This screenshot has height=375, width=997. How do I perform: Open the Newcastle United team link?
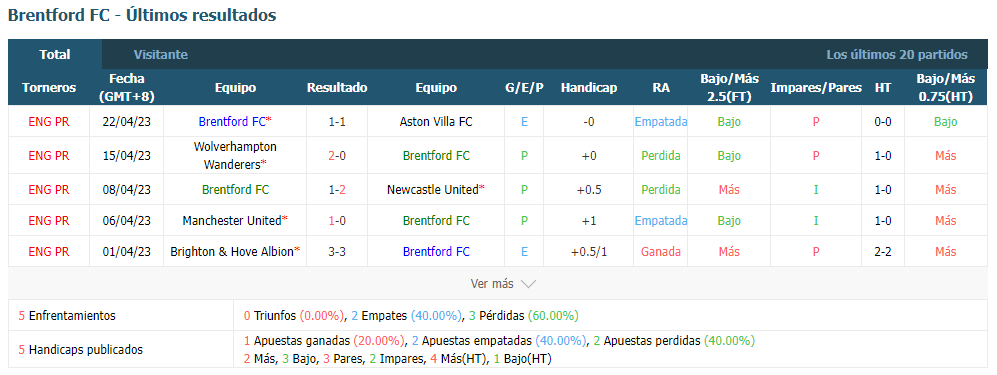point(432,189)
